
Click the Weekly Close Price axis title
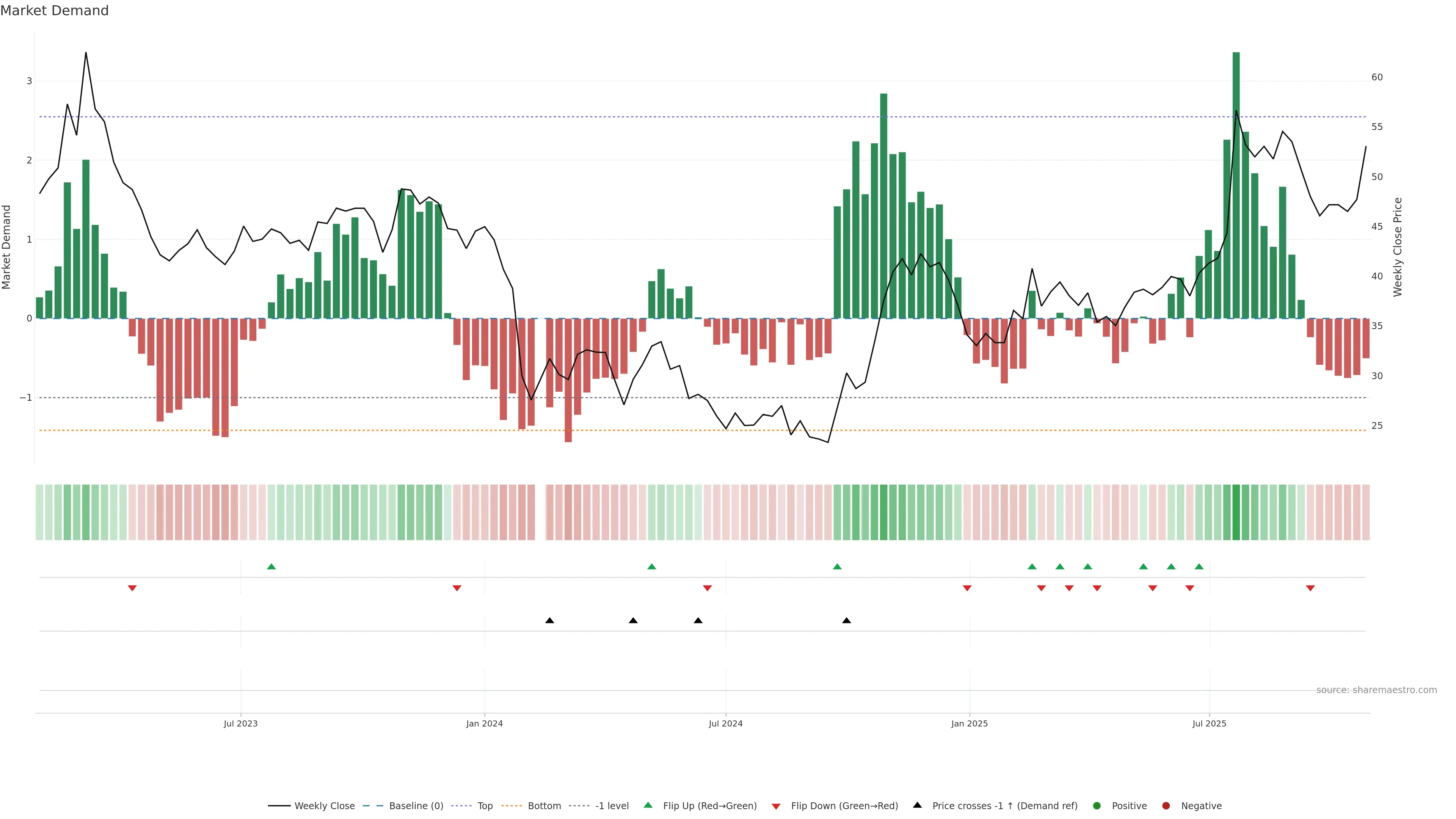(1398, 247)
